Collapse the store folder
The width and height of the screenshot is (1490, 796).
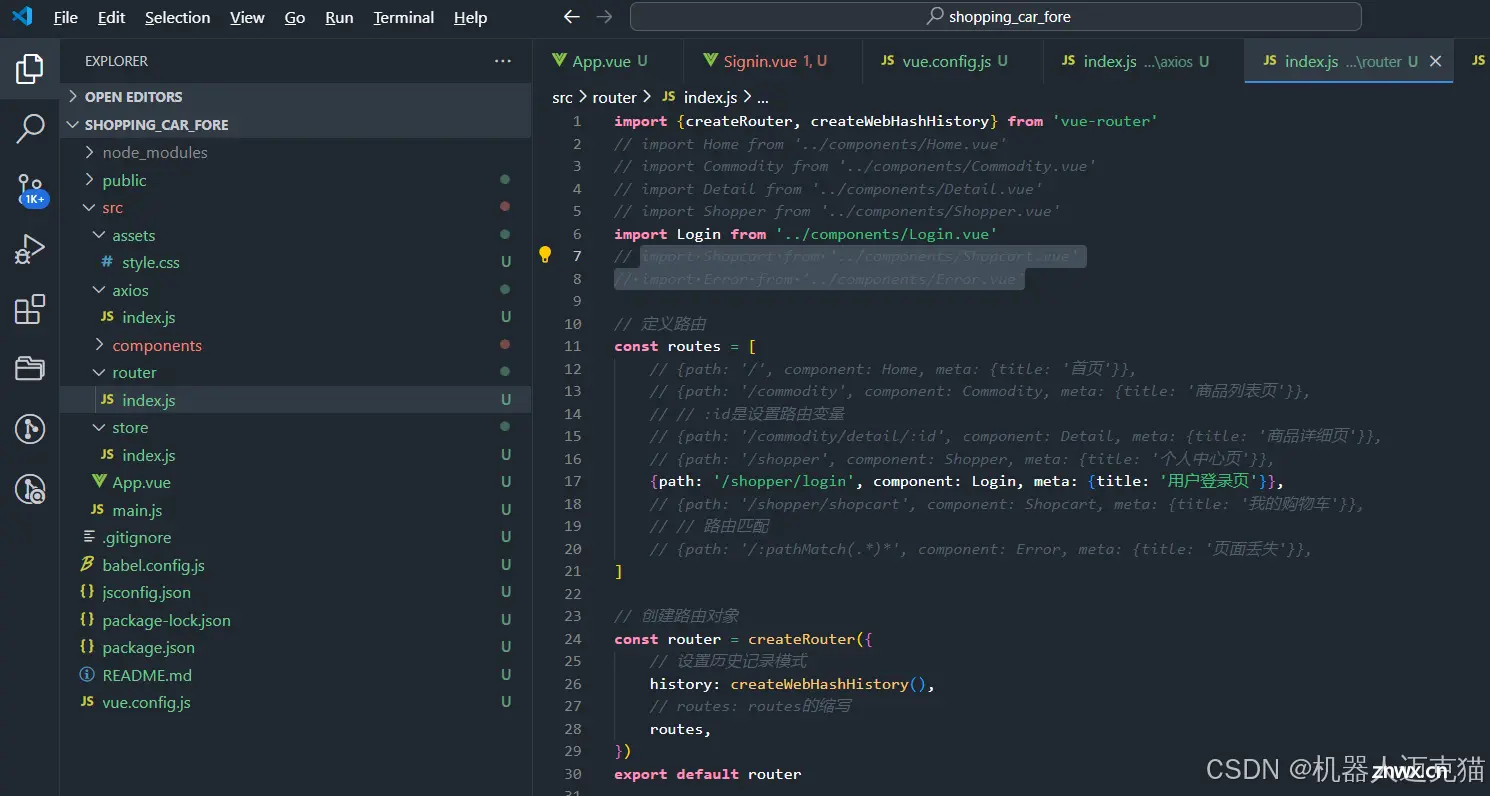(x=296, y=427)
